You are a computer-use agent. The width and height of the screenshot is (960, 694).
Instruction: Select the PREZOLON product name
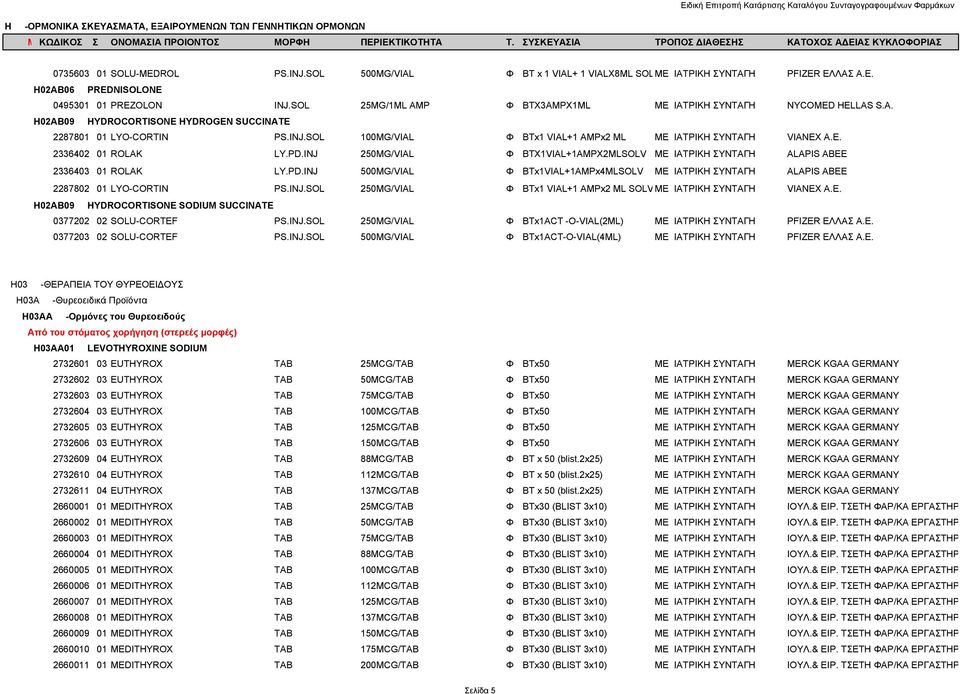(x=136, y=105)
